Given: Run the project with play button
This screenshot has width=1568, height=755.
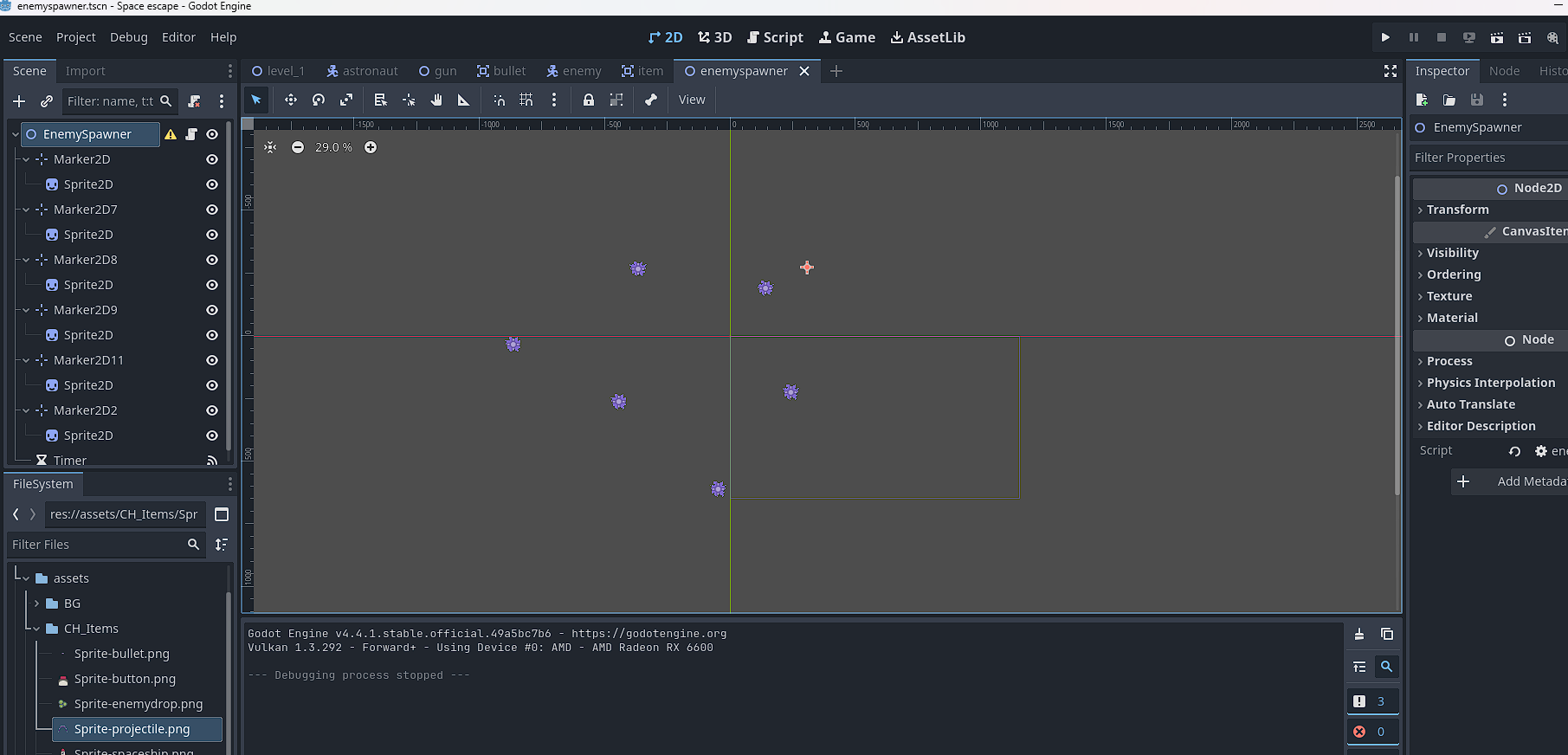Looking at the screenshot, I should pyautogui.click(x=1385, y=37).
